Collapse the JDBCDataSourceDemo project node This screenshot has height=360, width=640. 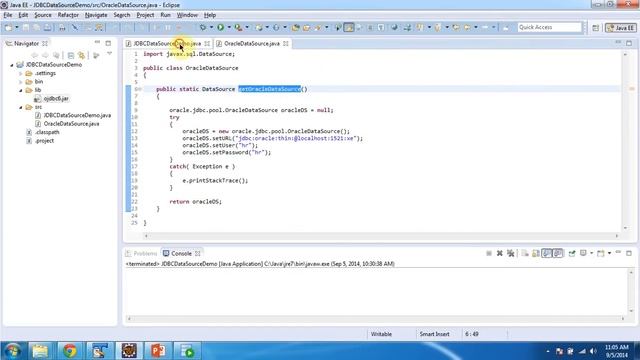(x=12, y=65)
